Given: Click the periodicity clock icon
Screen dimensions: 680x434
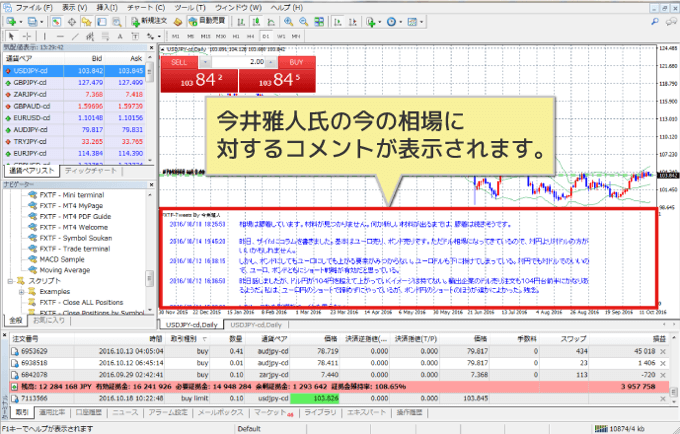Looking at the screenshot, I should point(391,22).
